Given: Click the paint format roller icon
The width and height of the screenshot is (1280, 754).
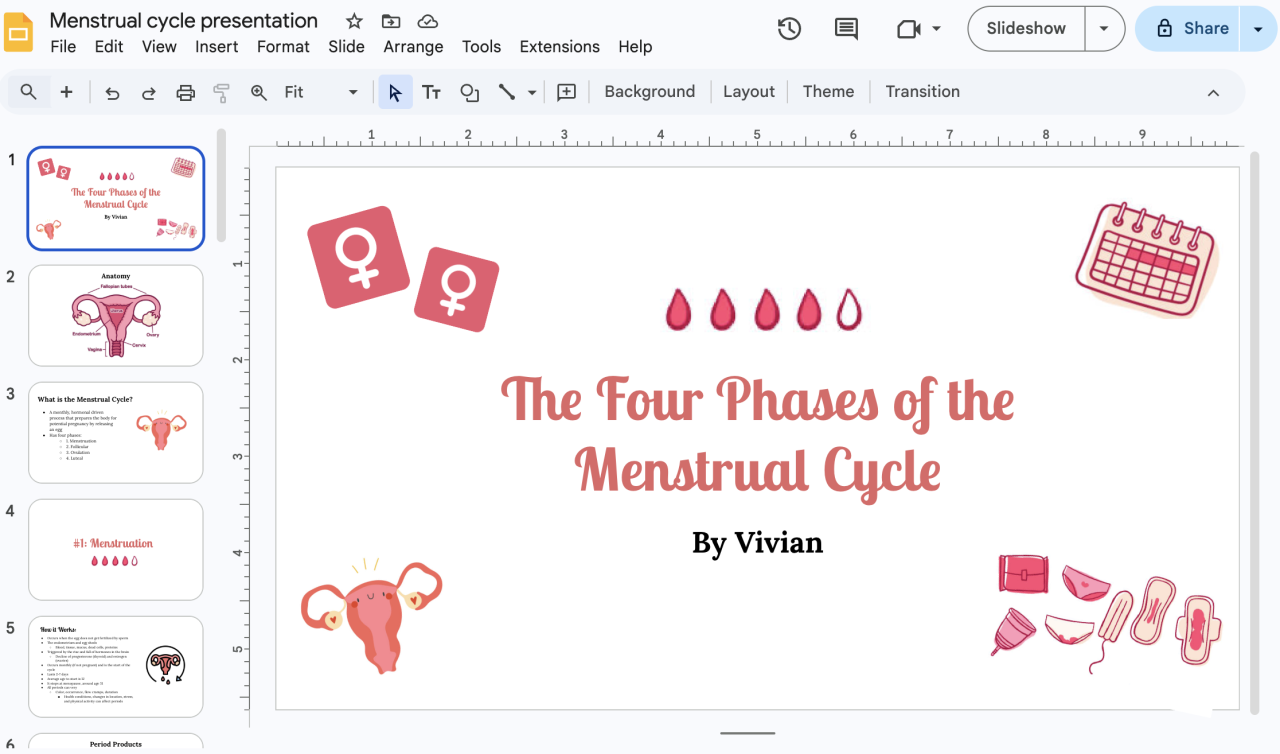Looking at the screenshot, I should click(x=222, y=92).
